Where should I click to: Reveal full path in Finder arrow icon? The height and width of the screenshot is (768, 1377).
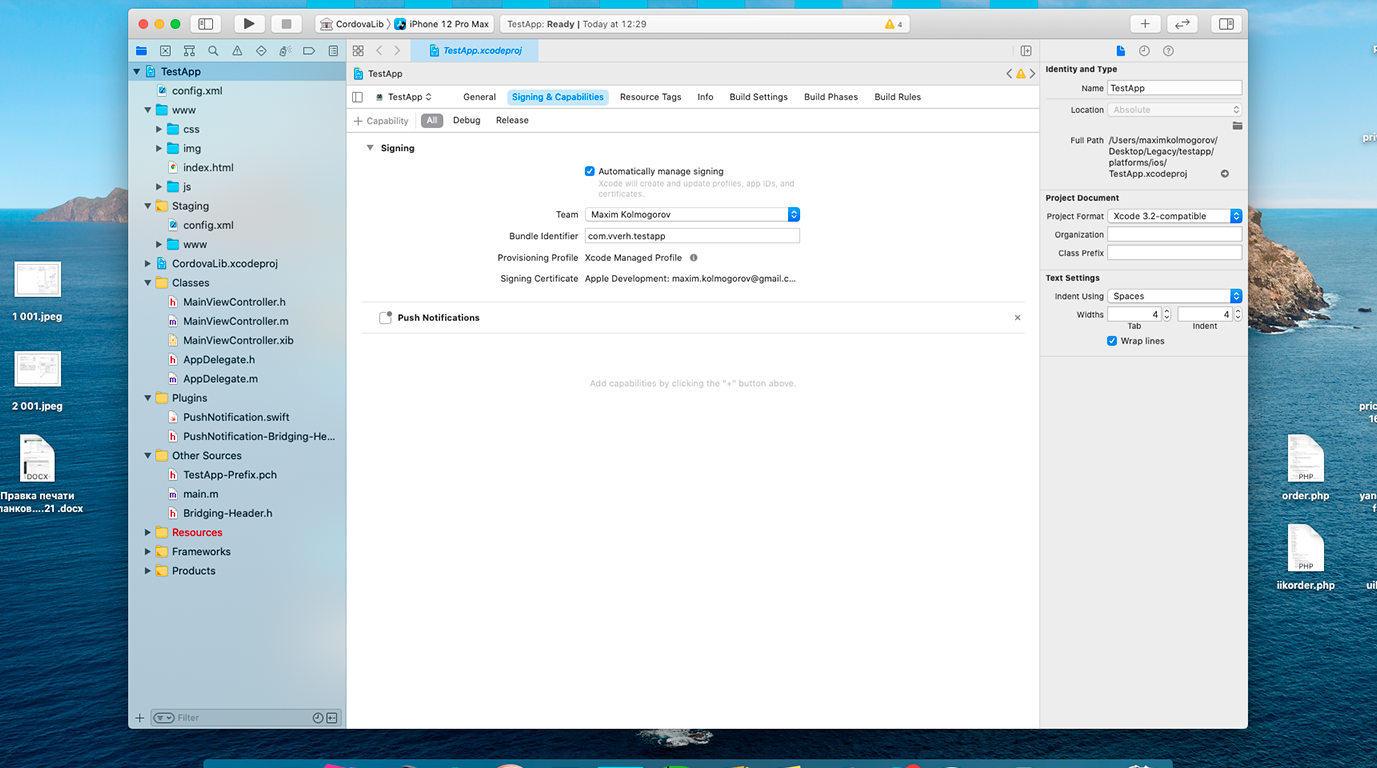tap(1224, 174)
